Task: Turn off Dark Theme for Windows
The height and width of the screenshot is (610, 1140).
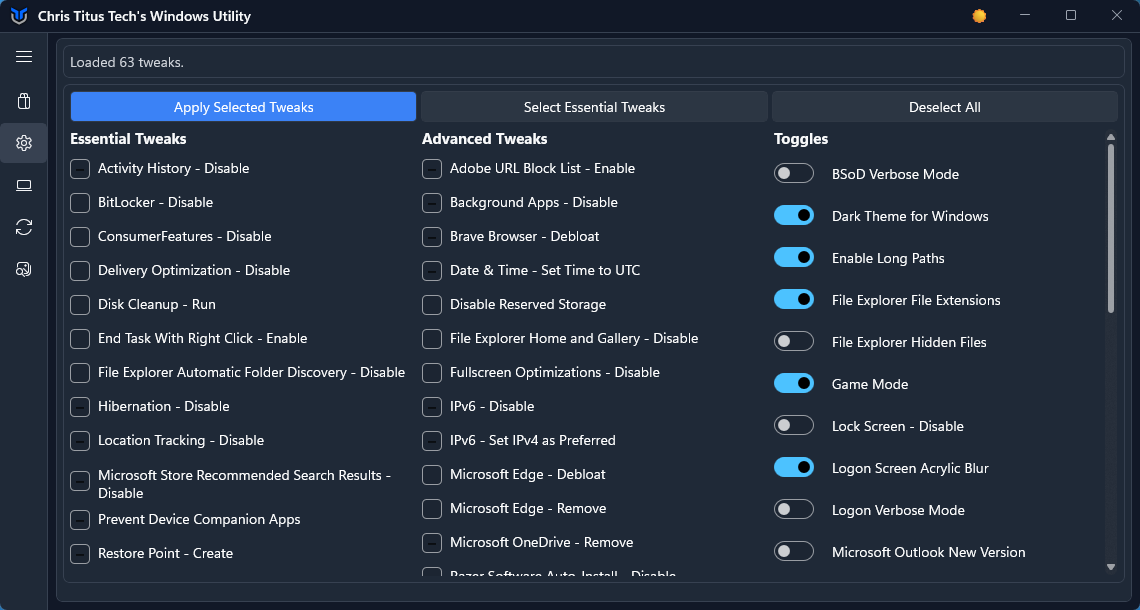Action: coord(793,215)
